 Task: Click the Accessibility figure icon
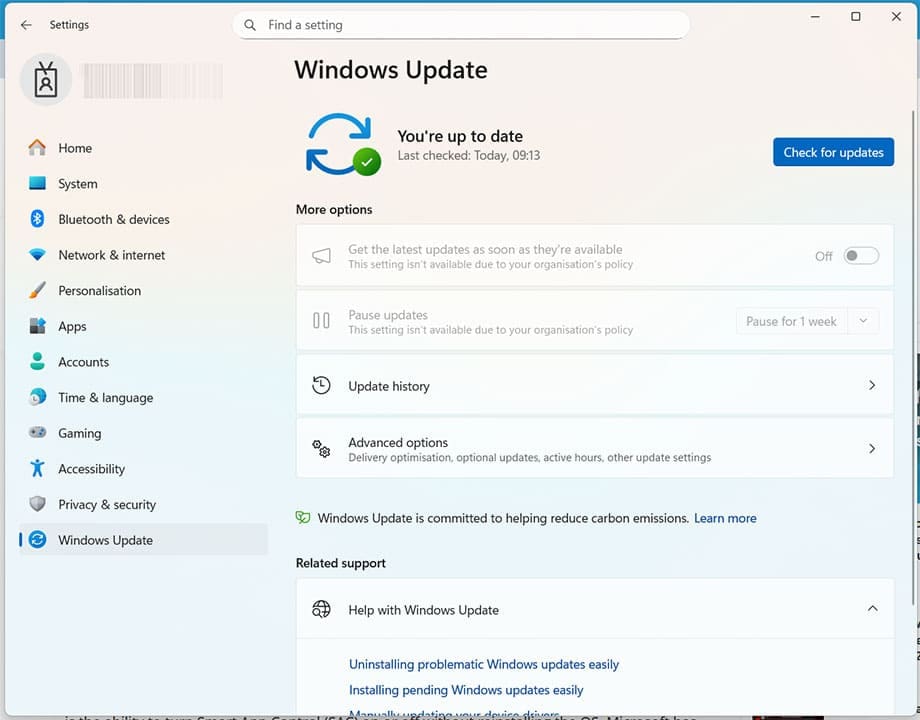(x=37, y=469)
